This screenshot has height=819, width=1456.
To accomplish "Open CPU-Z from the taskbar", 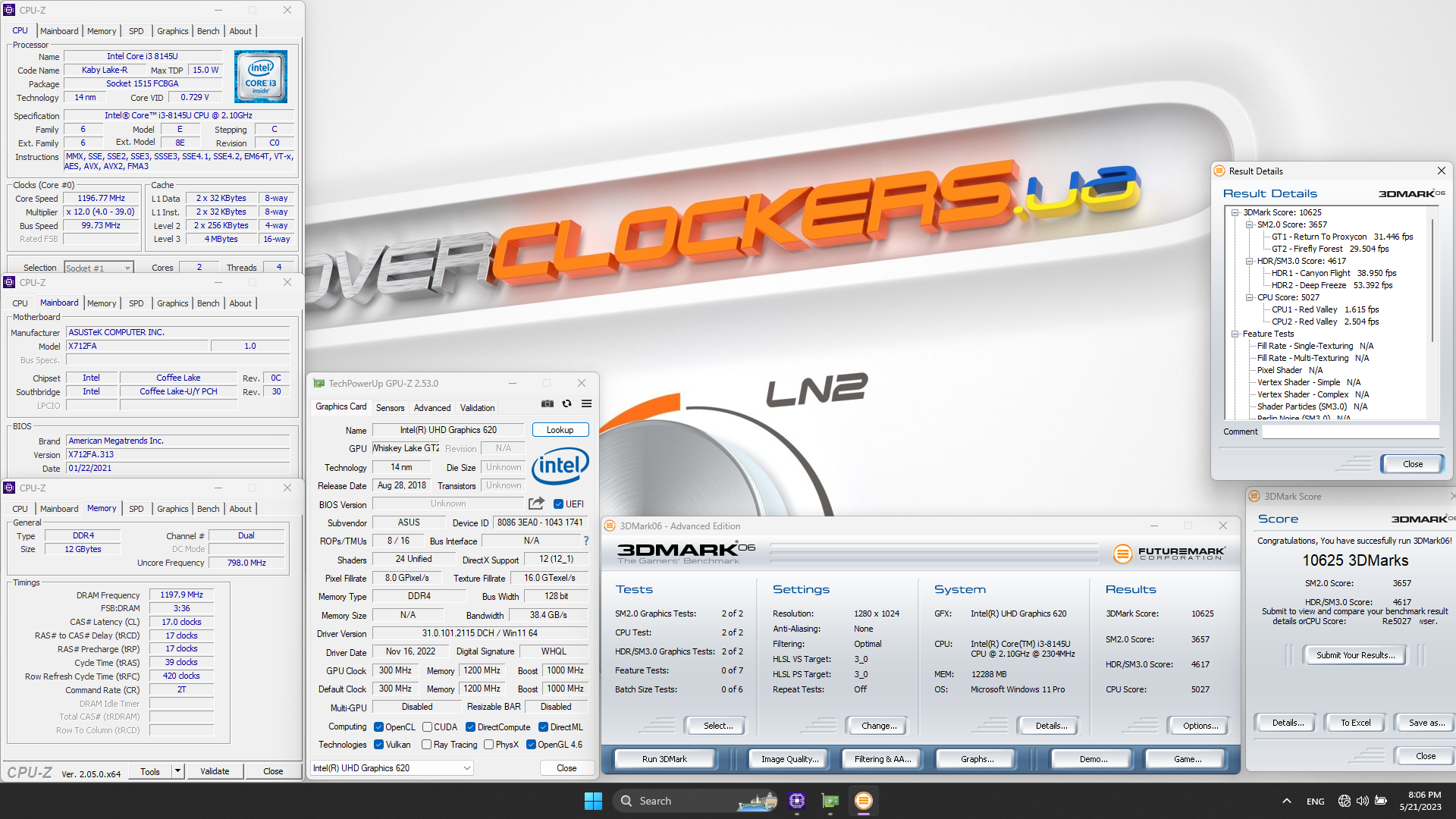I will tap(797, 801).
